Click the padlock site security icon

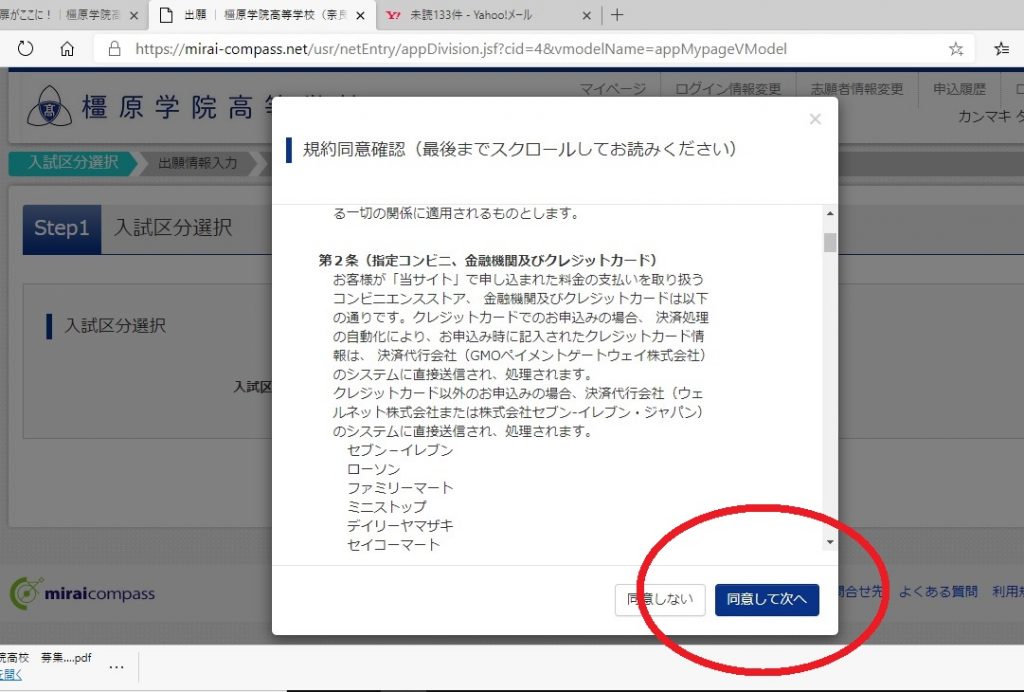tap(114, 48)
